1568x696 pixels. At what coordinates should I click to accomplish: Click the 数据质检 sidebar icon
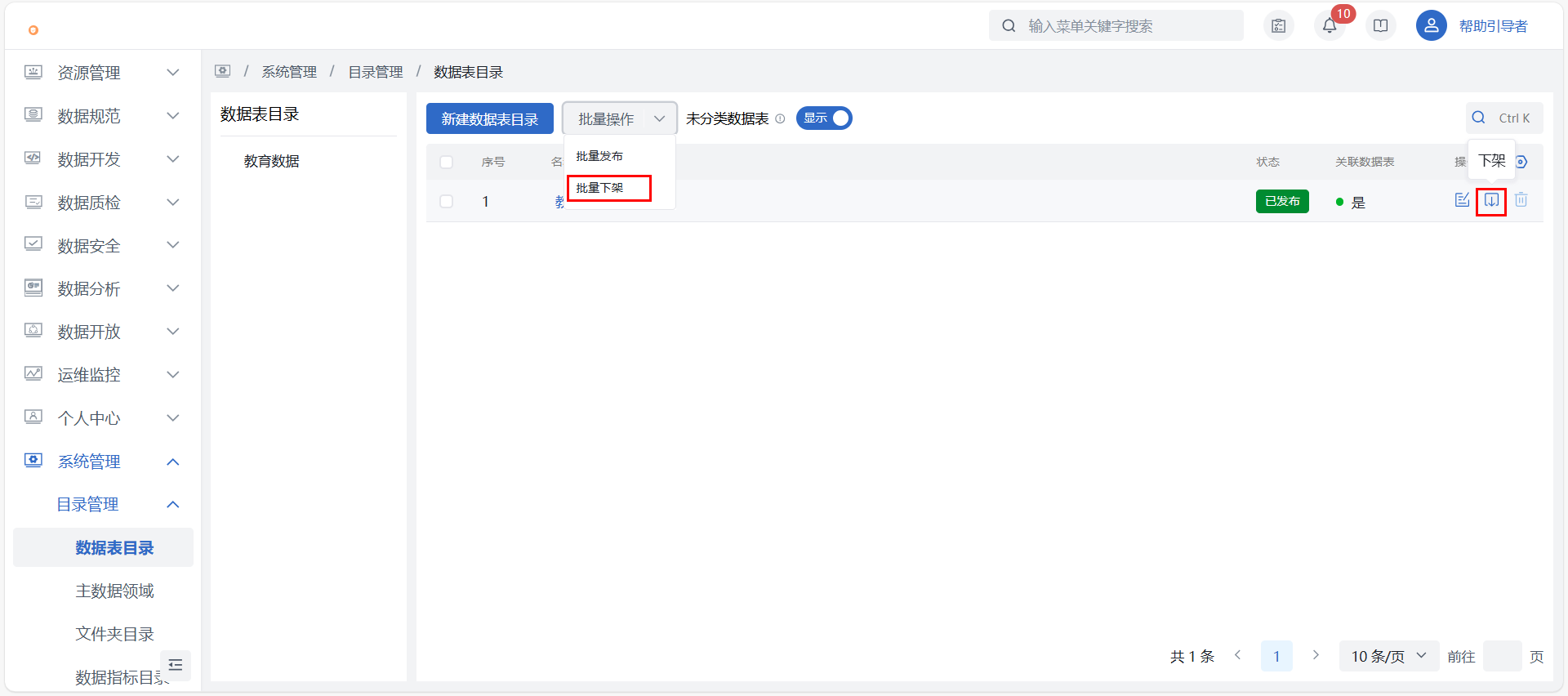click(33, 202)
